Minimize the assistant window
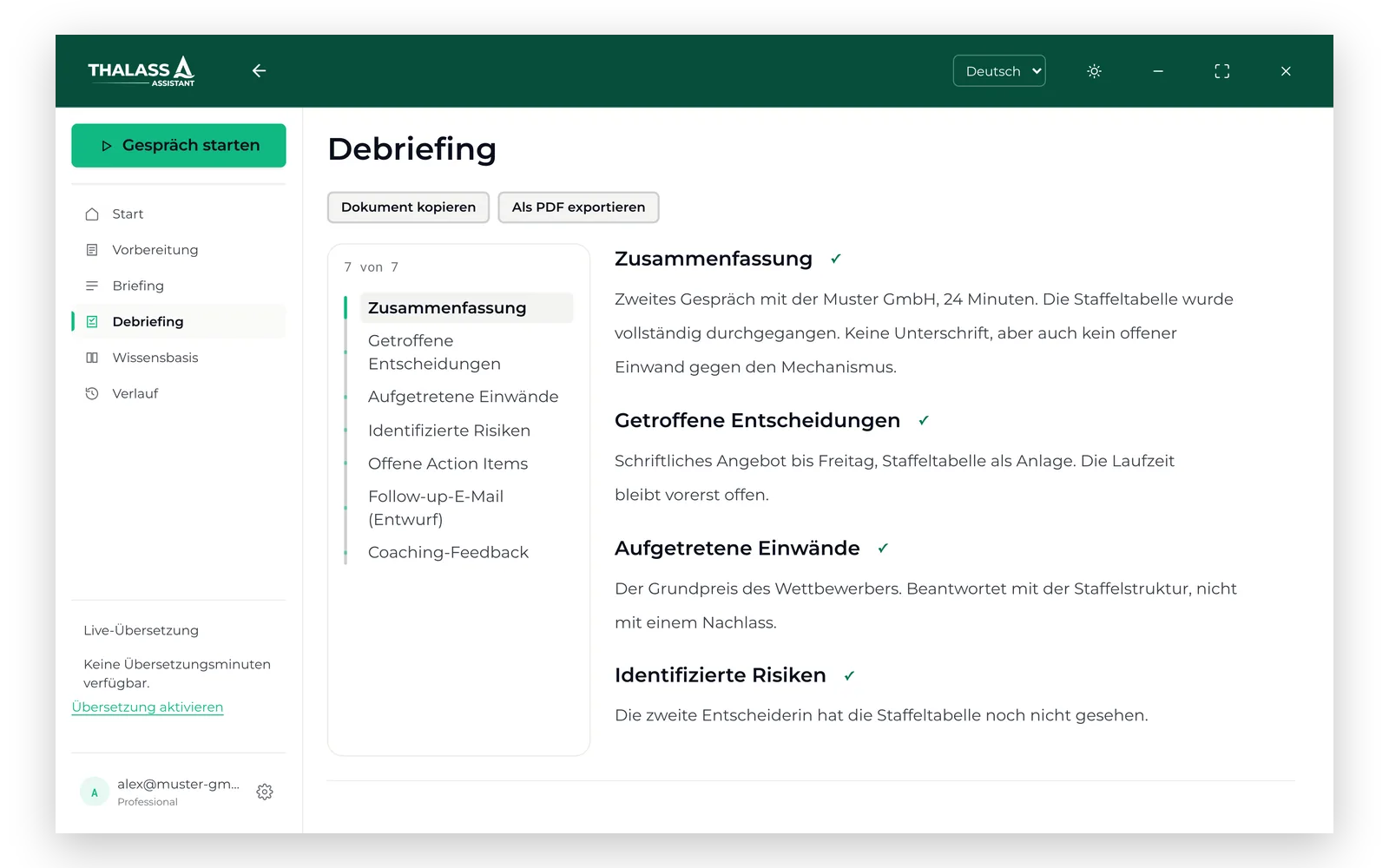Screen dimensions: 1389x868 pos(1158,71)
